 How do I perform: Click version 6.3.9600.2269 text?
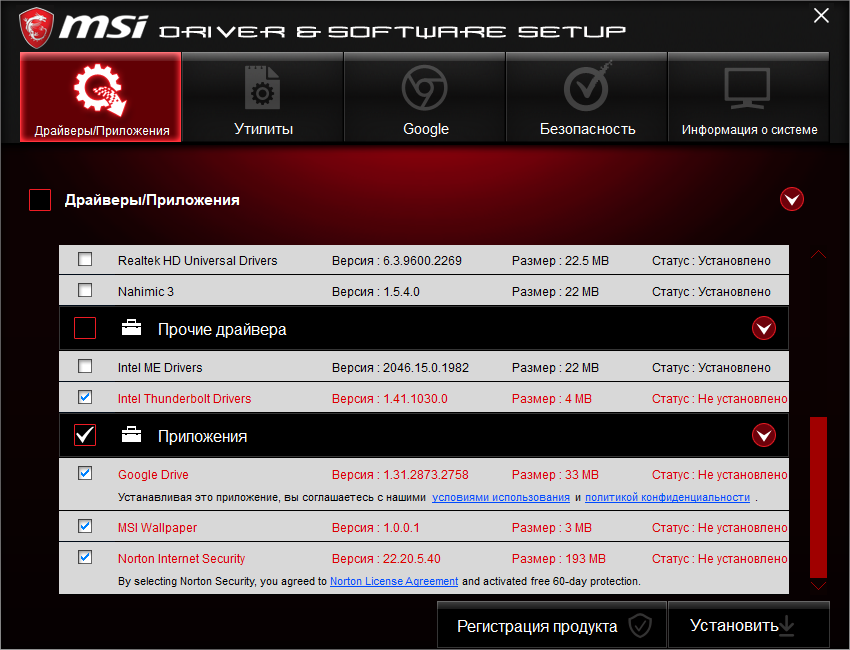tap(422, 261)
